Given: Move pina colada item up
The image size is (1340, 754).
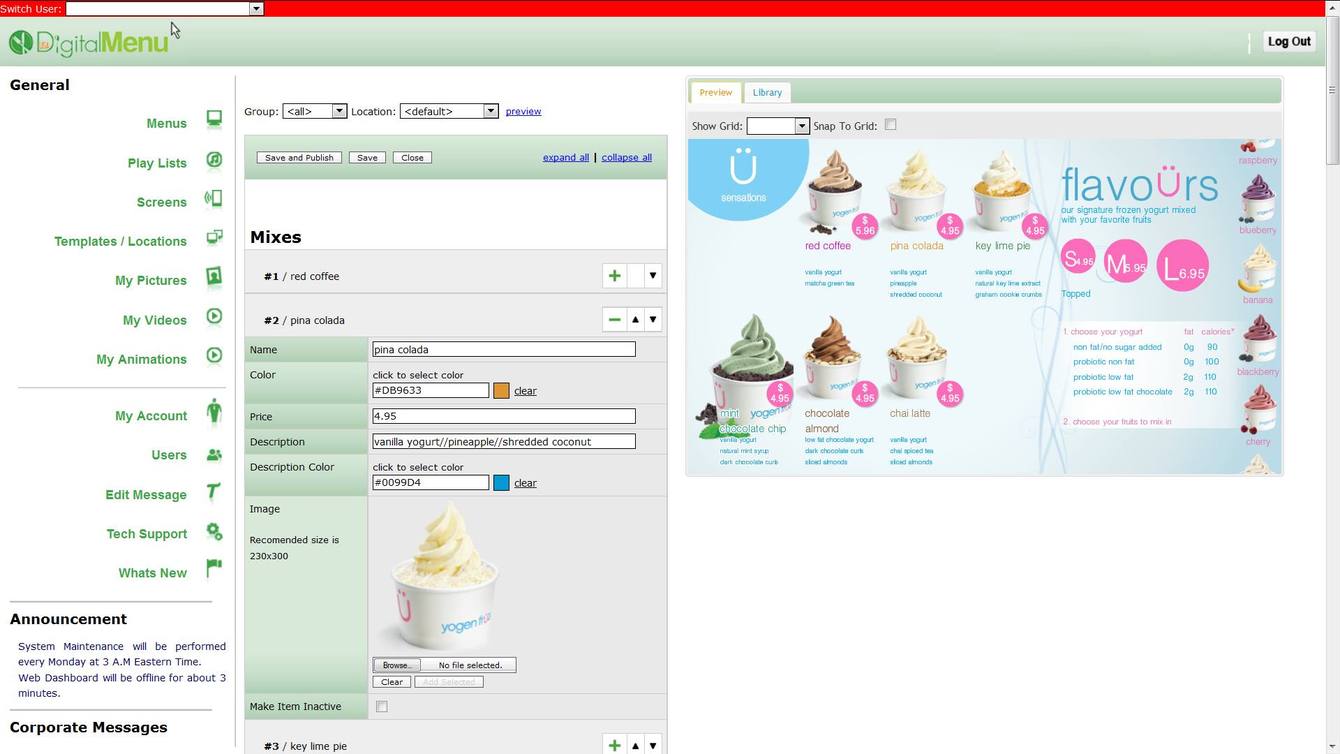Looking at the screenshot, I should [635, 320].
